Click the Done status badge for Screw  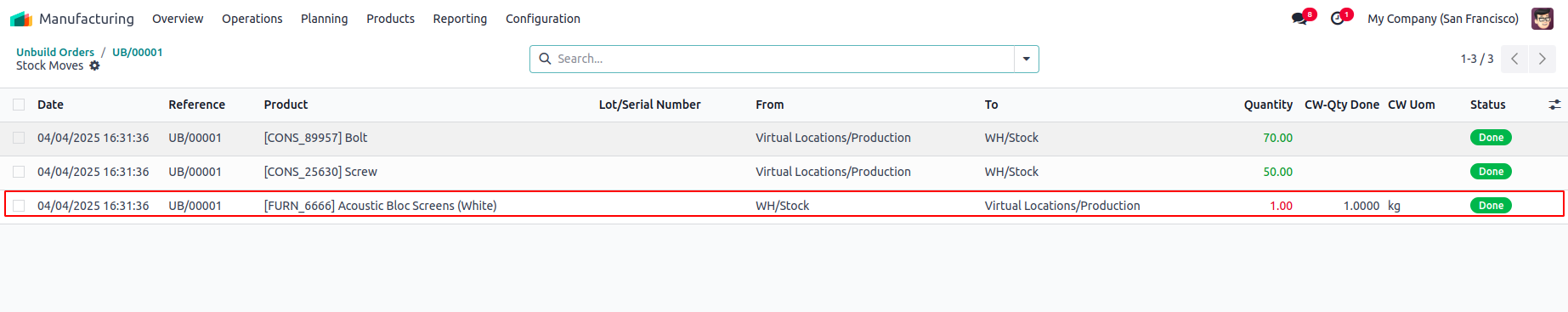point(1491,172)
